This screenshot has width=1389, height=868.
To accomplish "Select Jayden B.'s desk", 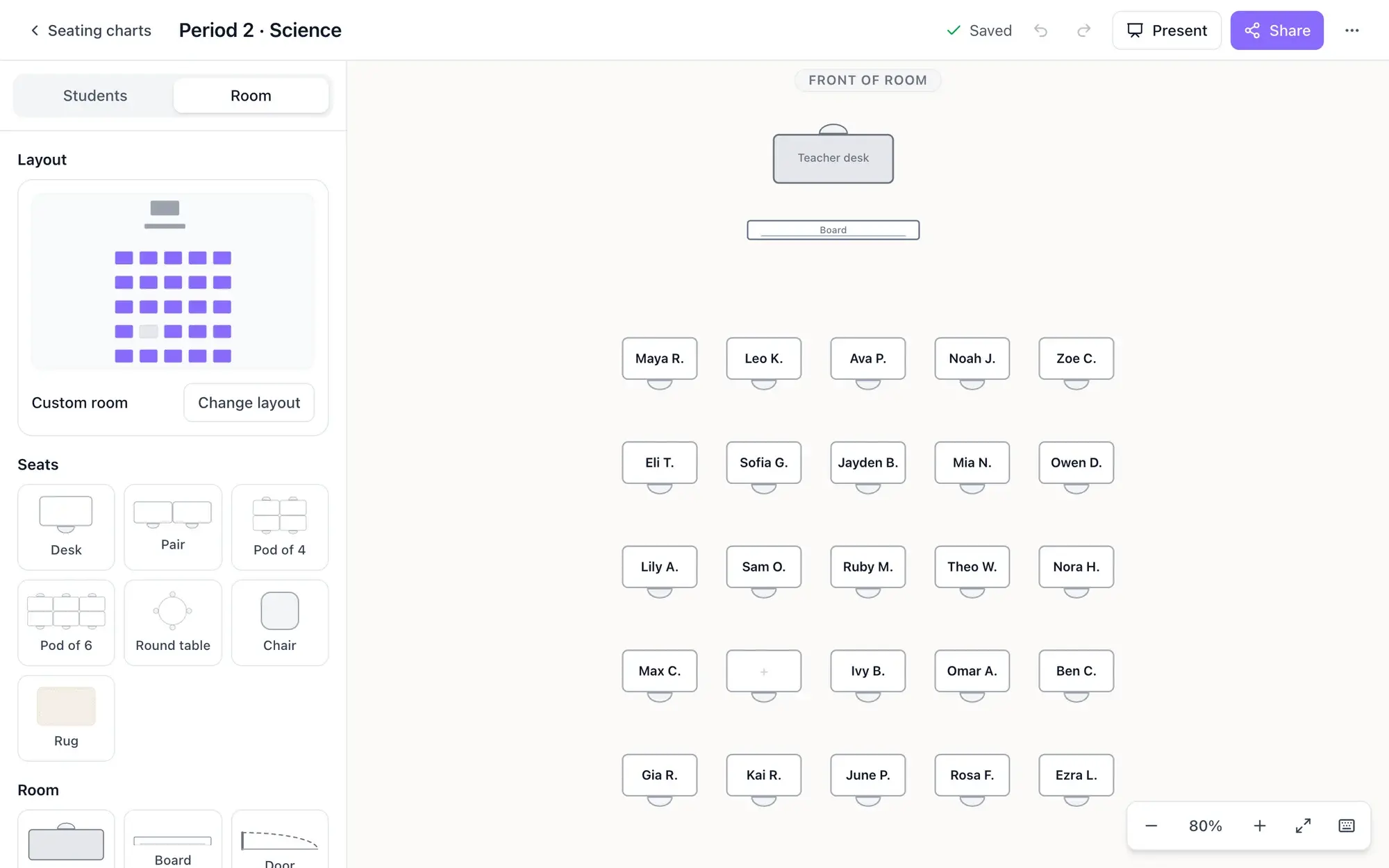I will (868, 462).
